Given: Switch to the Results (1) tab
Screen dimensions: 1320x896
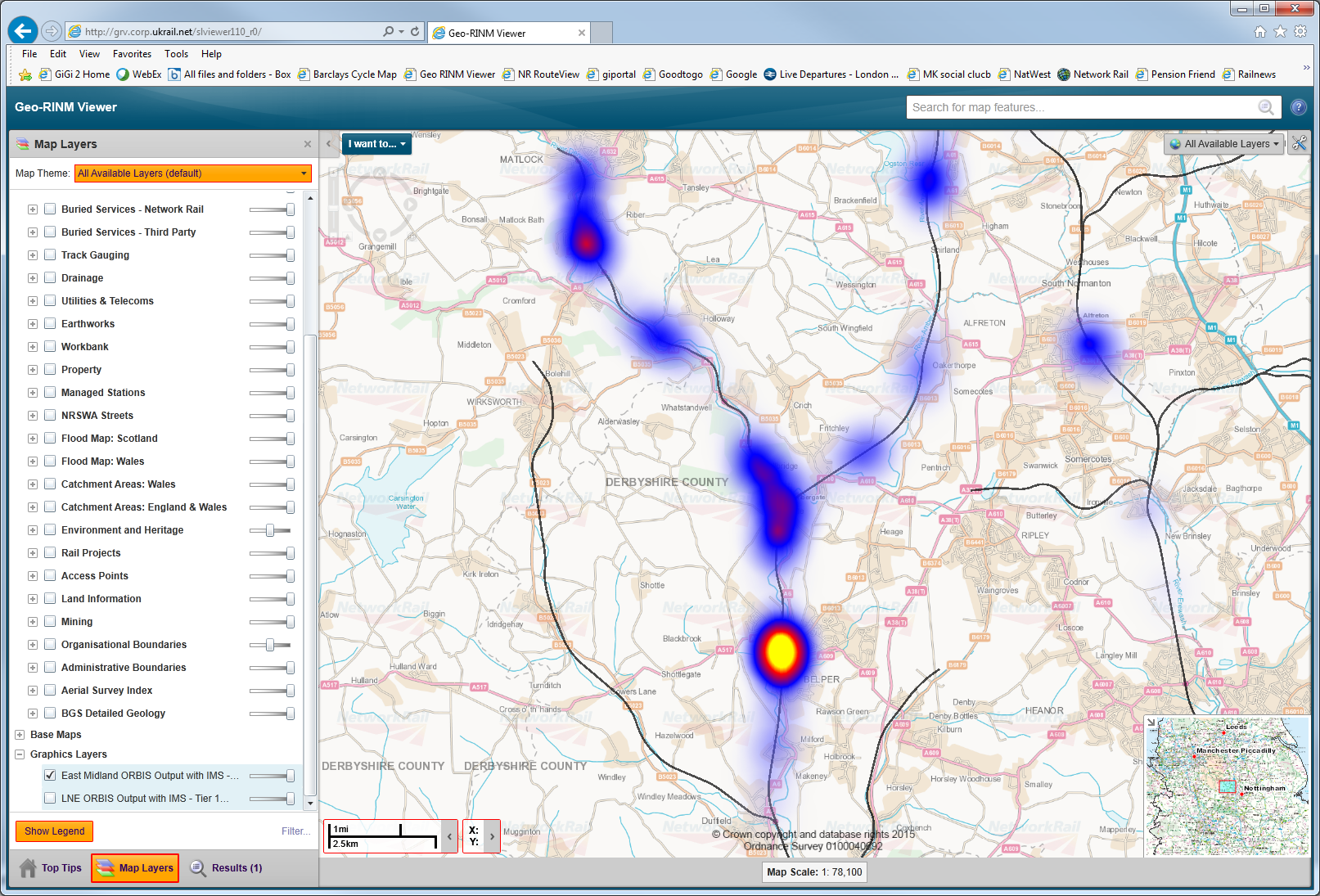Looking at the screenshot, I should (x=227, y=868).
